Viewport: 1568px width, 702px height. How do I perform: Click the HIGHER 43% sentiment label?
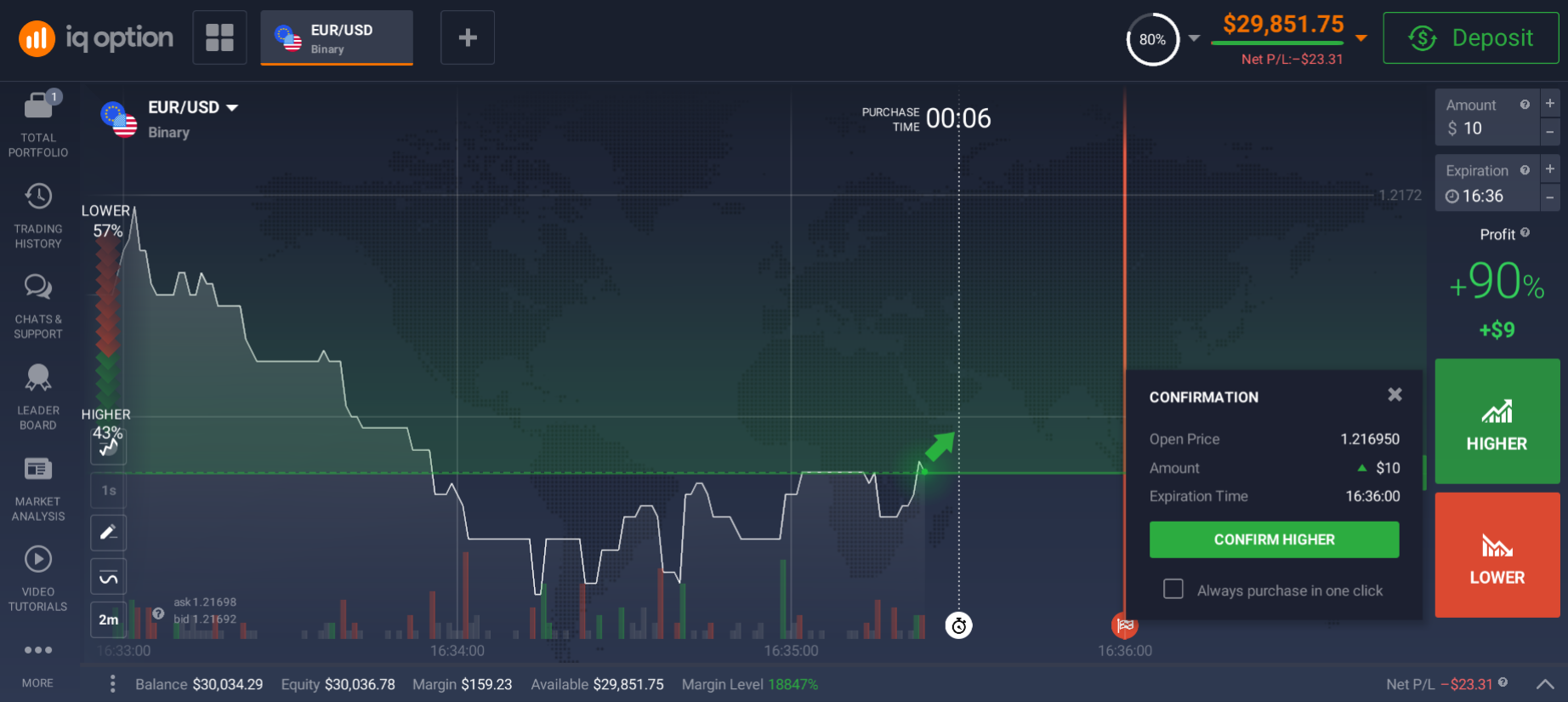pos(106,424)
